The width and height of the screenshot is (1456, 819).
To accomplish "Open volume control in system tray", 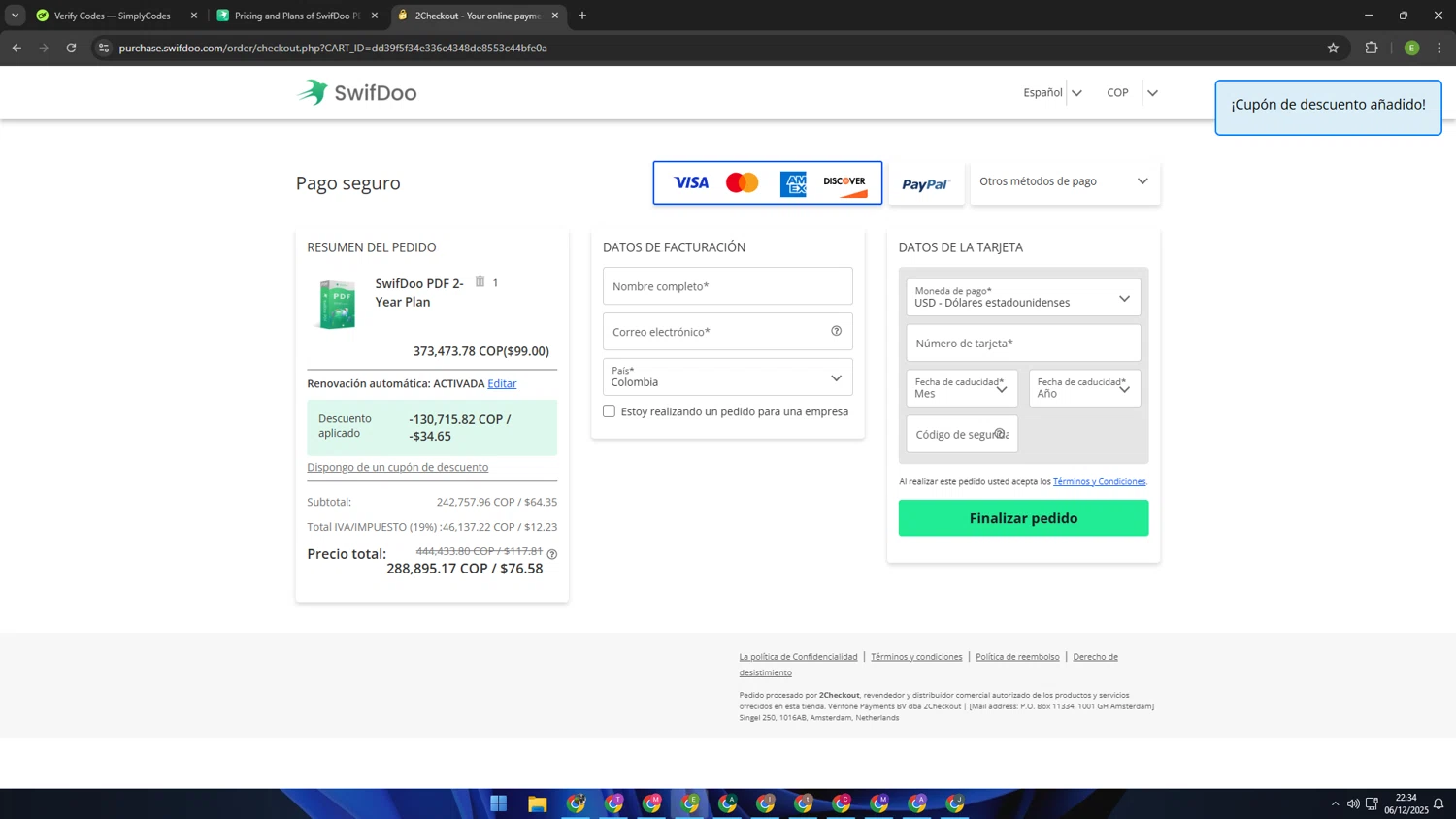I will [1353, 803].
